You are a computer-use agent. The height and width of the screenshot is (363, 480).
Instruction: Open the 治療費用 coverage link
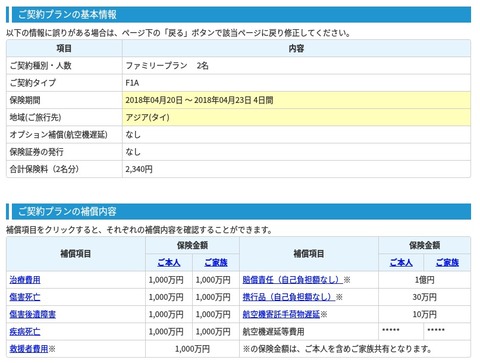25,280
